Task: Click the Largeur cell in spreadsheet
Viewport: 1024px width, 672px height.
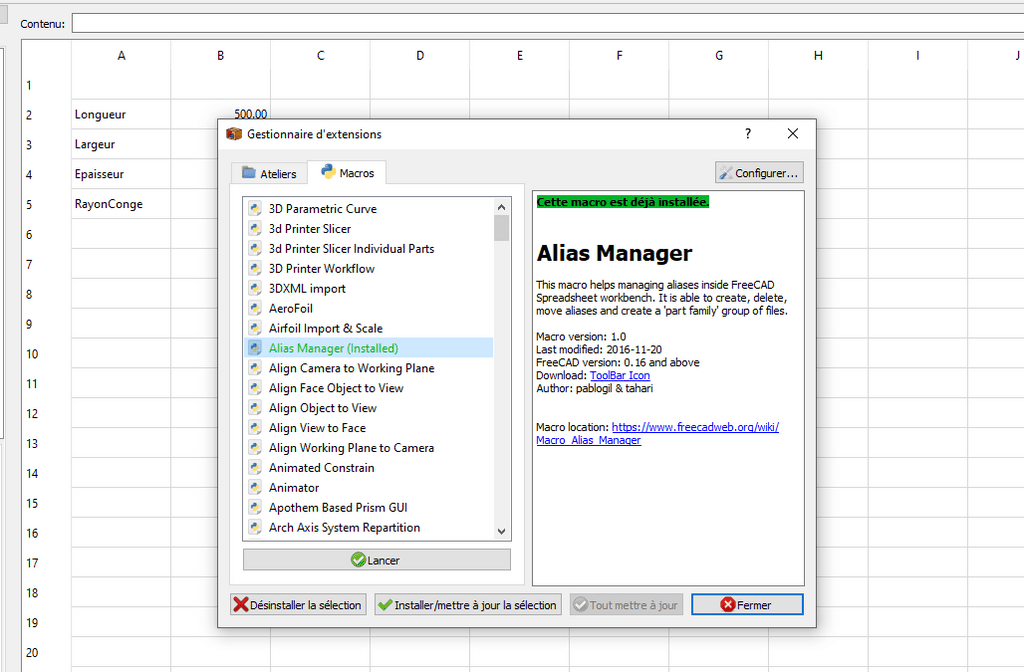Action: pyautogui.click(x=121, y=144)
